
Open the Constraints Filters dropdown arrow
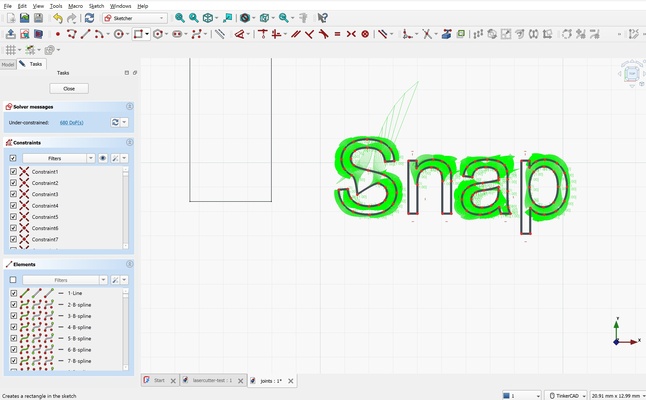(x=91, y=158)
